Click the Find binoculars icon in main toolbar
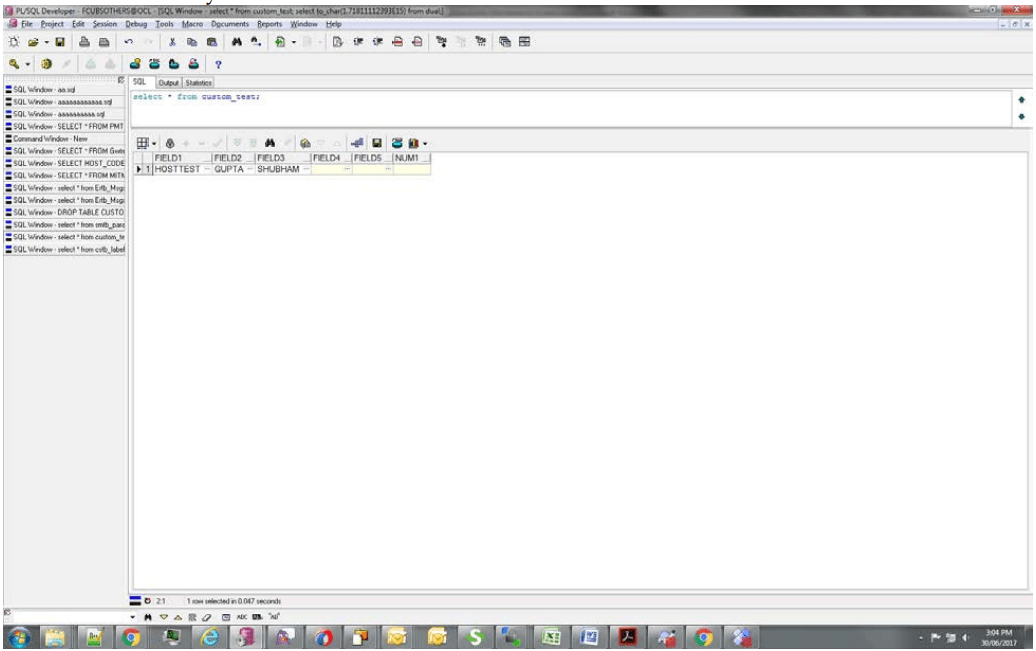 coord(237,42)
